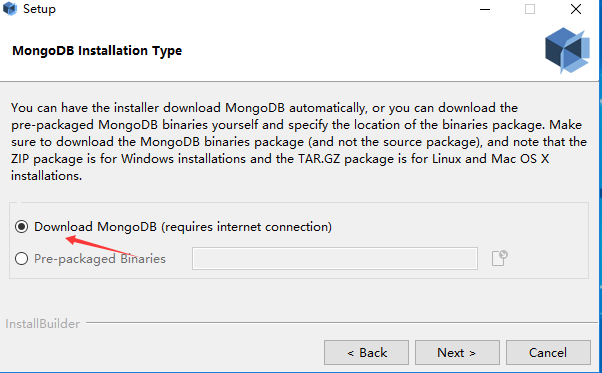Select the Download MongoDB radio button
This screenshot has width=602, height=373.
[x=22, y=226]
